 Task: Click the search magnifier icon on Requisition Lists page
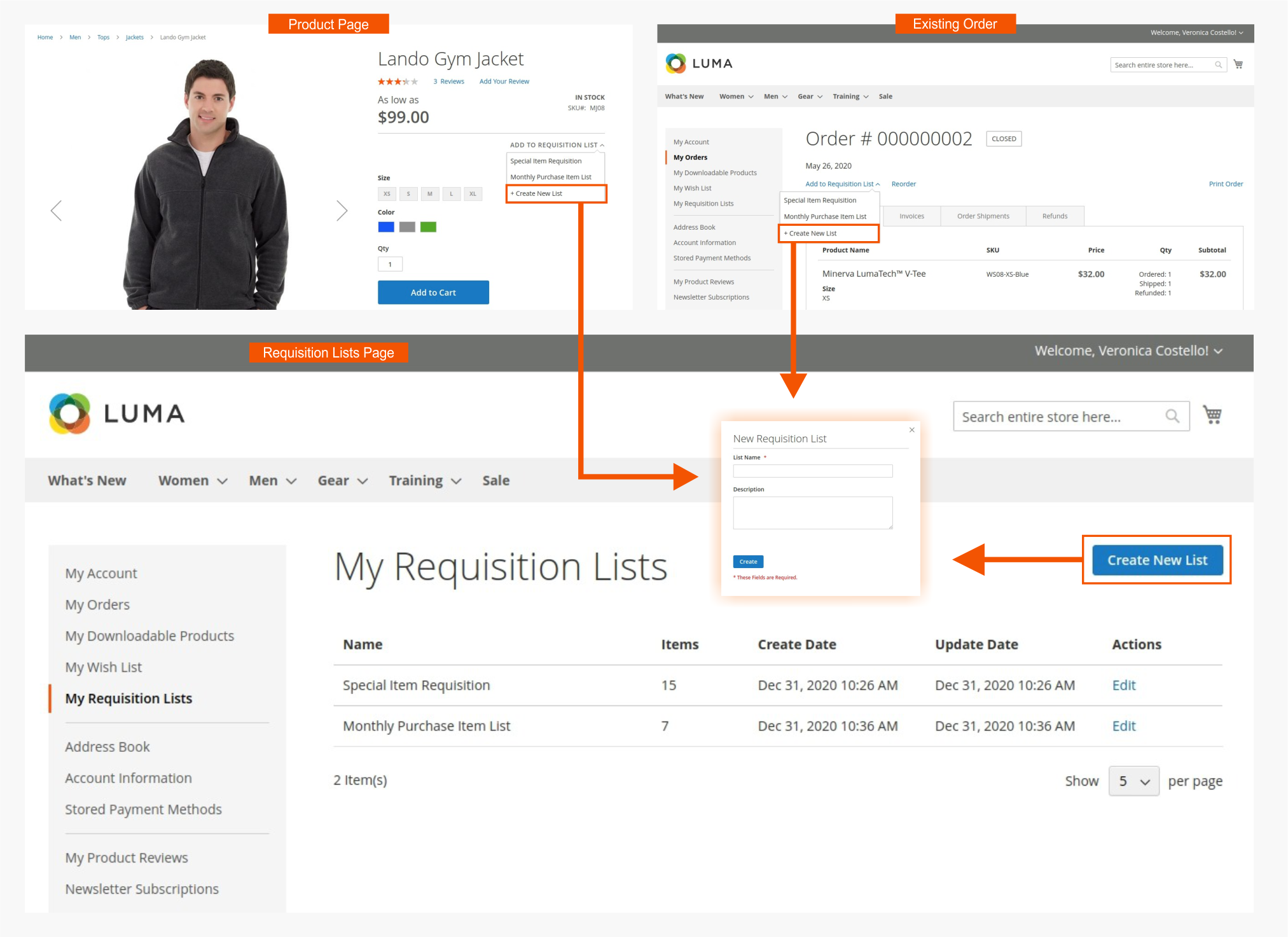pyautogui.click(x=1173, y=416)
